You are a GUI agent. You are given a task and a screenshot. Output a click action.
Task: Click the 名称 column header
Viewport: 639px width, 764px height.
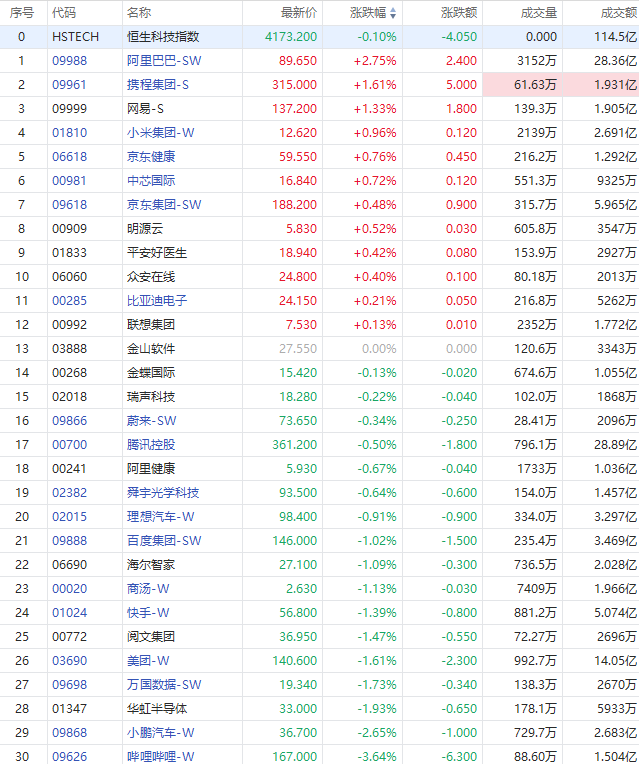(x=139, y=13)
